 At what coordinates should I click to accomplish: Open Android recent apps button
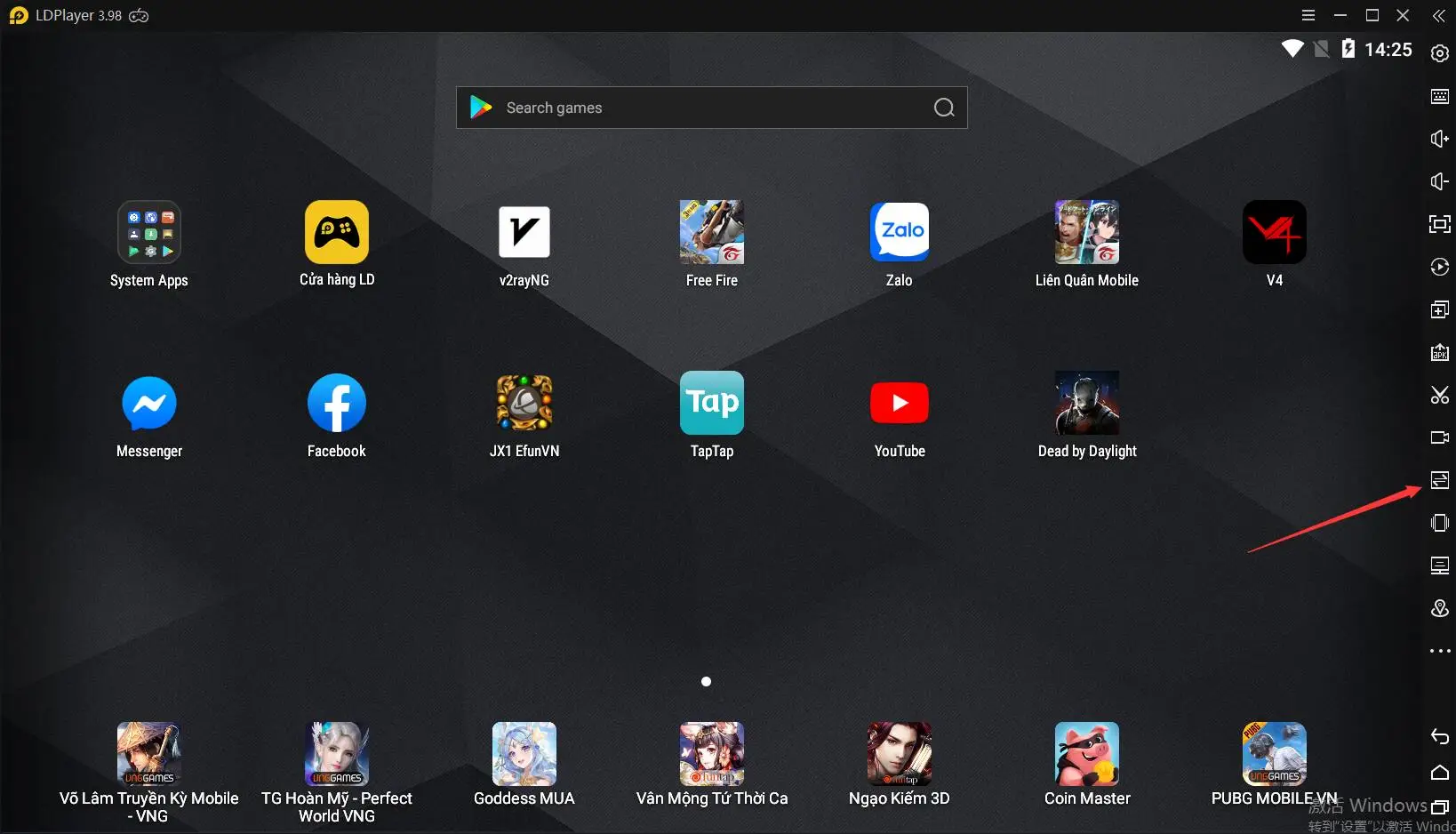tap(1440, 807)
